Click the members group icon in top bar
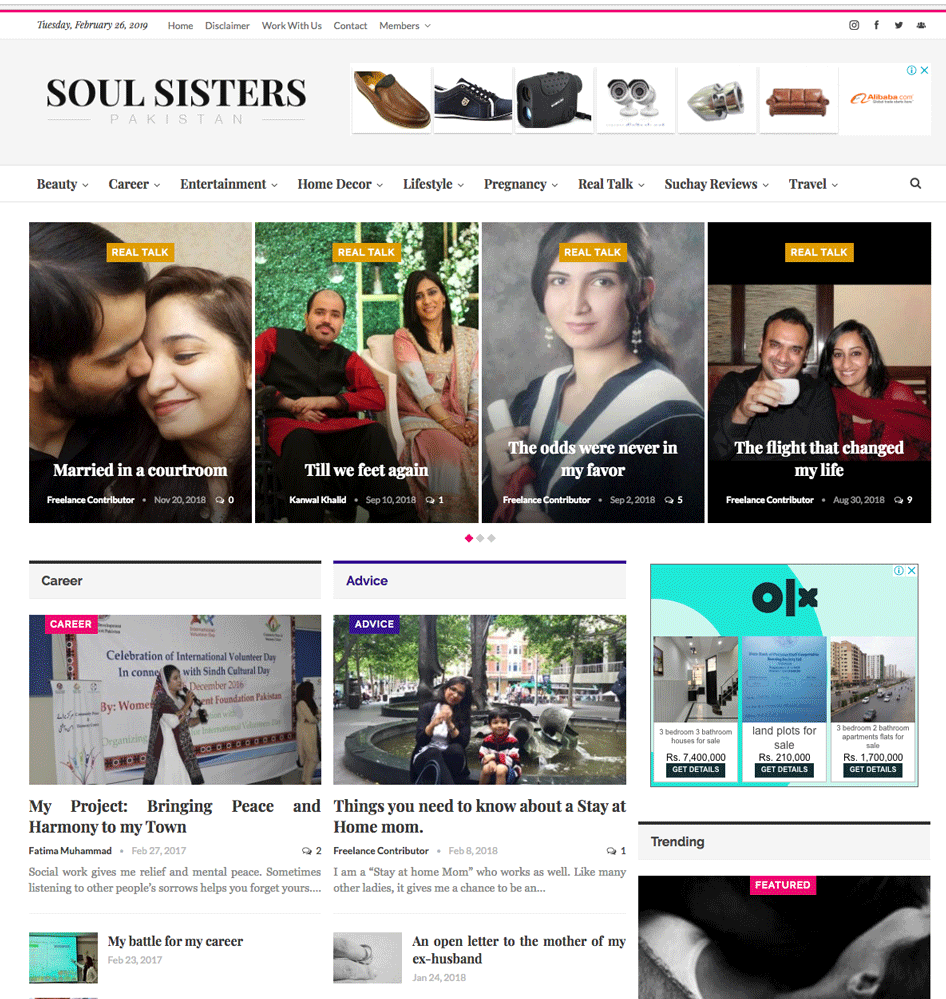The image size is (946, 999). (x=921, y=25)
